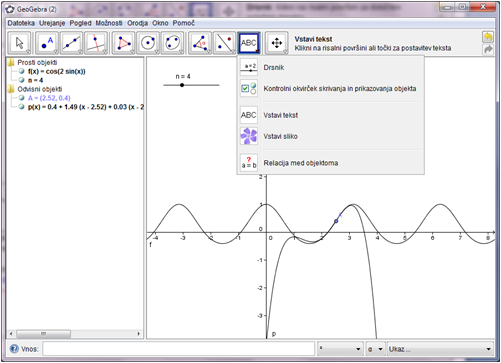The image size is (501, 363).
Task: Open the Urejanje menu
Action: [52, 23]
